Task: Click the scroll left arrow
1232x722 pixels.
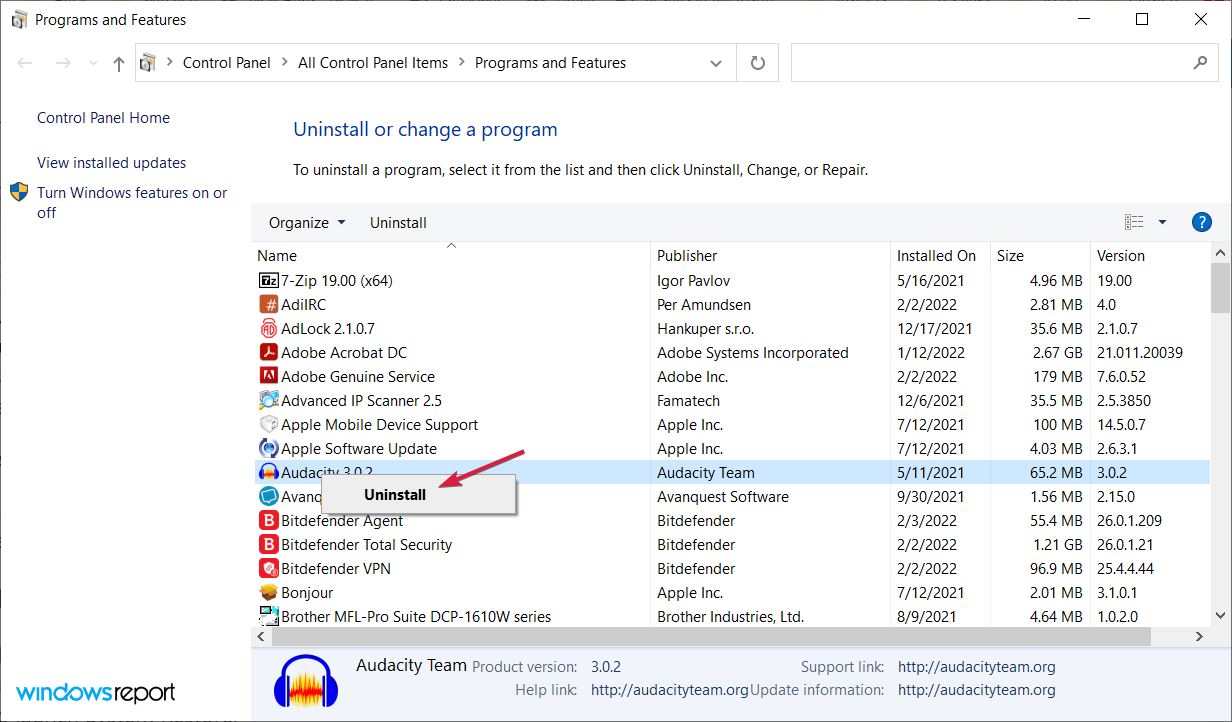Action: click(260, 637)
